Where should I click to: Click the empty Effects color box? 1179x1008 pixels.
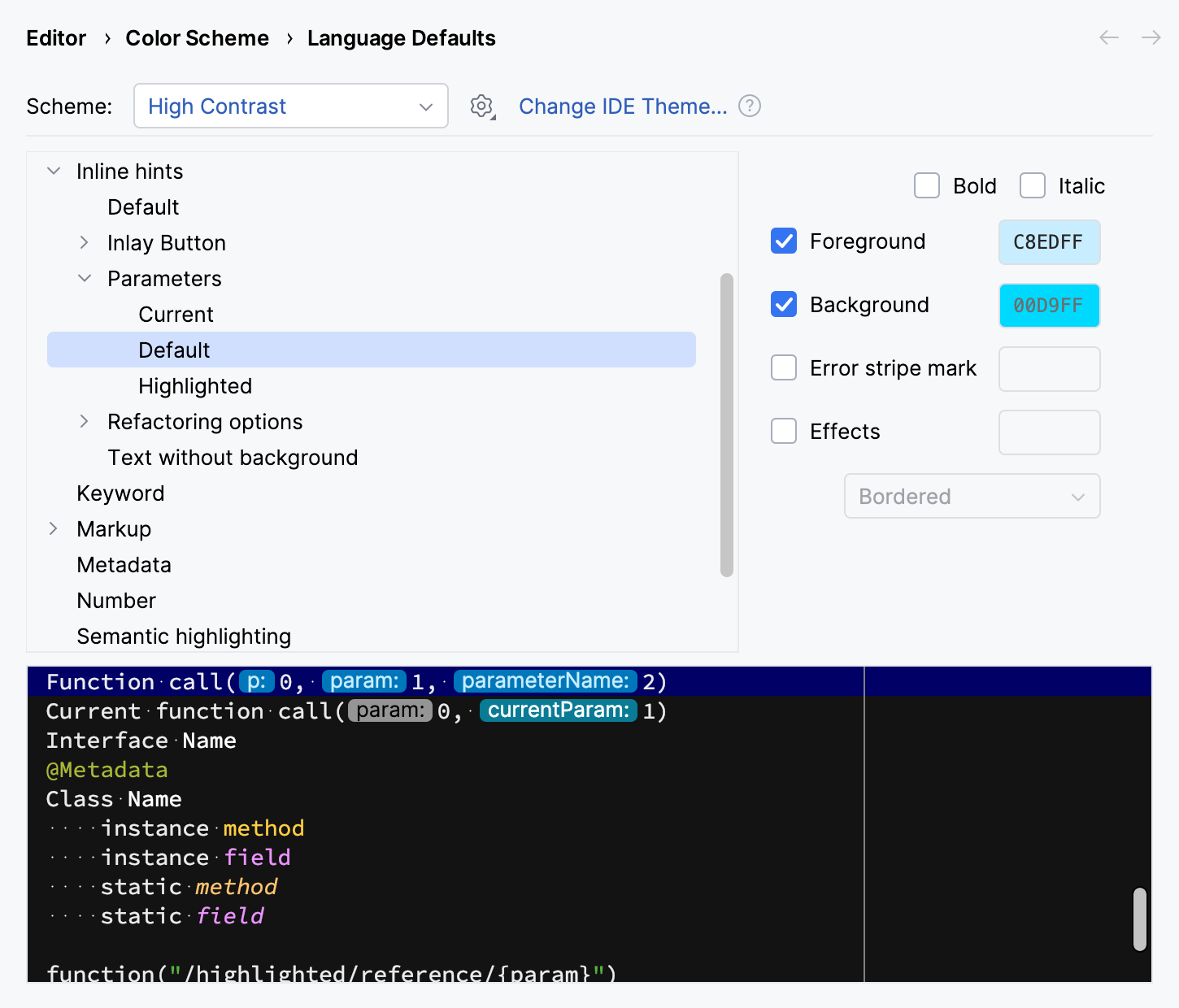pyautogui.click(x=1049, y=432)
